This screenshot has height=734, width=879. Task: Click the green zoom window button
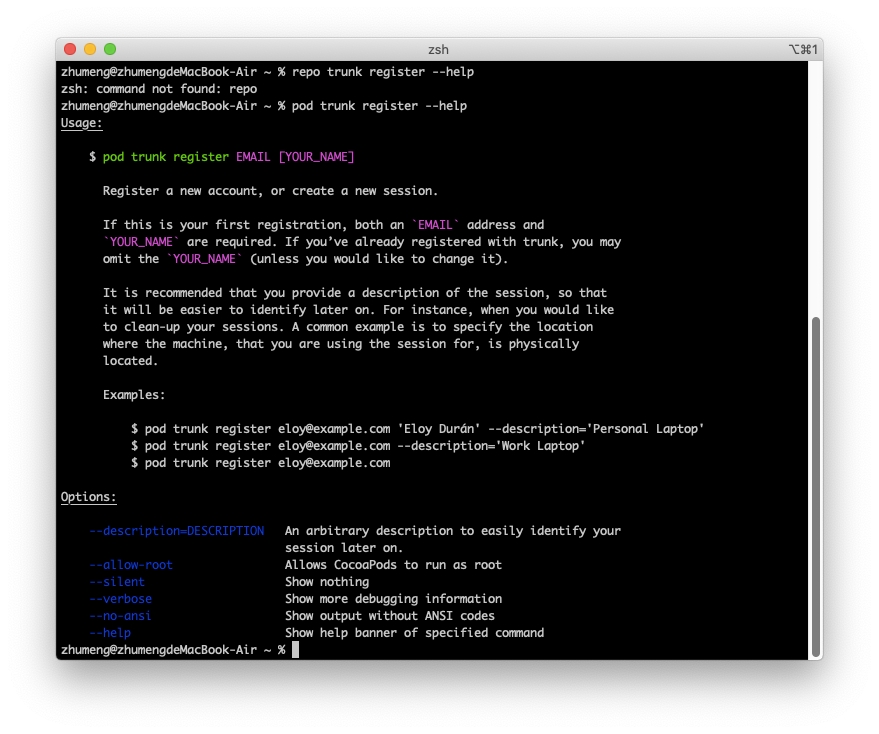click(110, 49)
